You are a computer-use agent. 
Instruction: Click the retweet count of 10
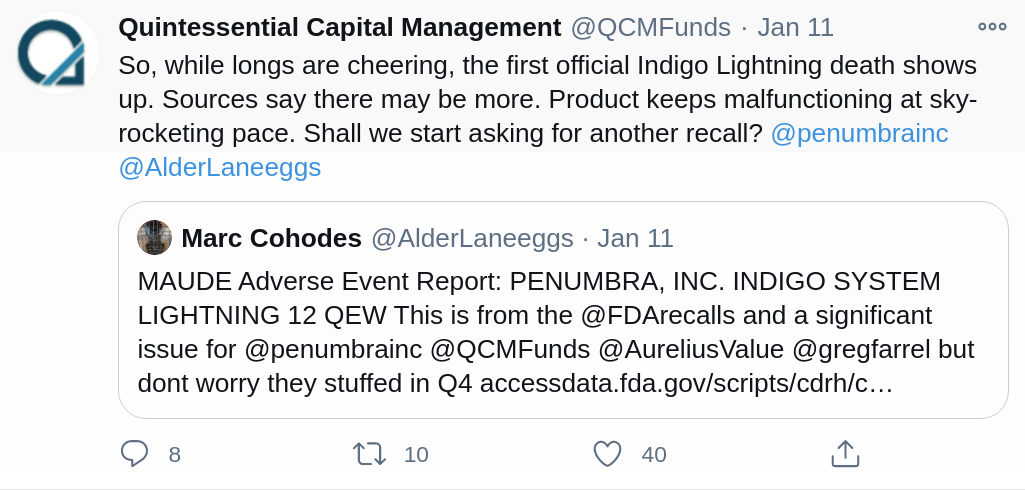[416, 455]
